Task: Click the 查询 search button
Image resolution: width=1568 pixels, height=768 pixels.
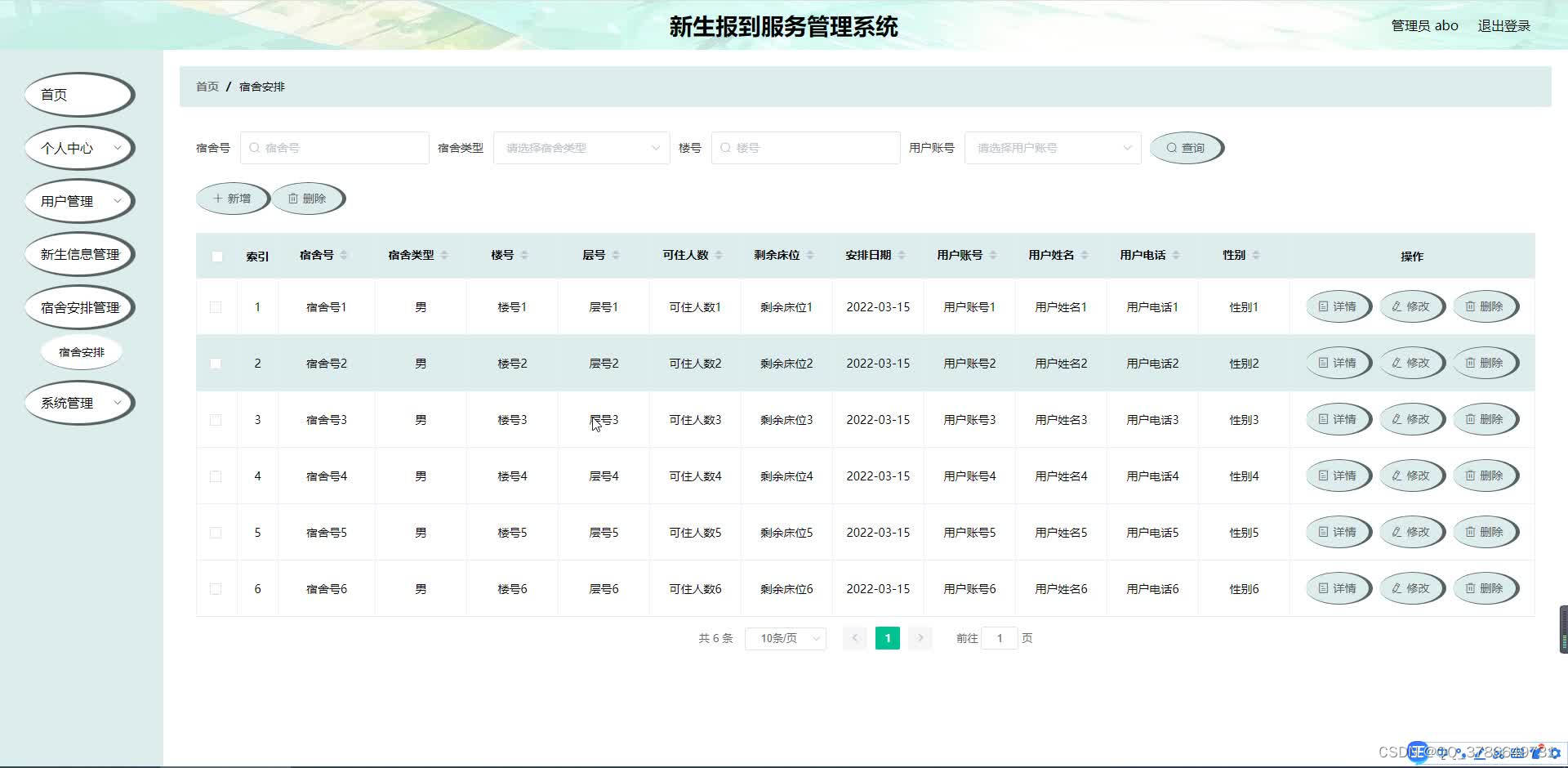Action: coord(1186,148)
